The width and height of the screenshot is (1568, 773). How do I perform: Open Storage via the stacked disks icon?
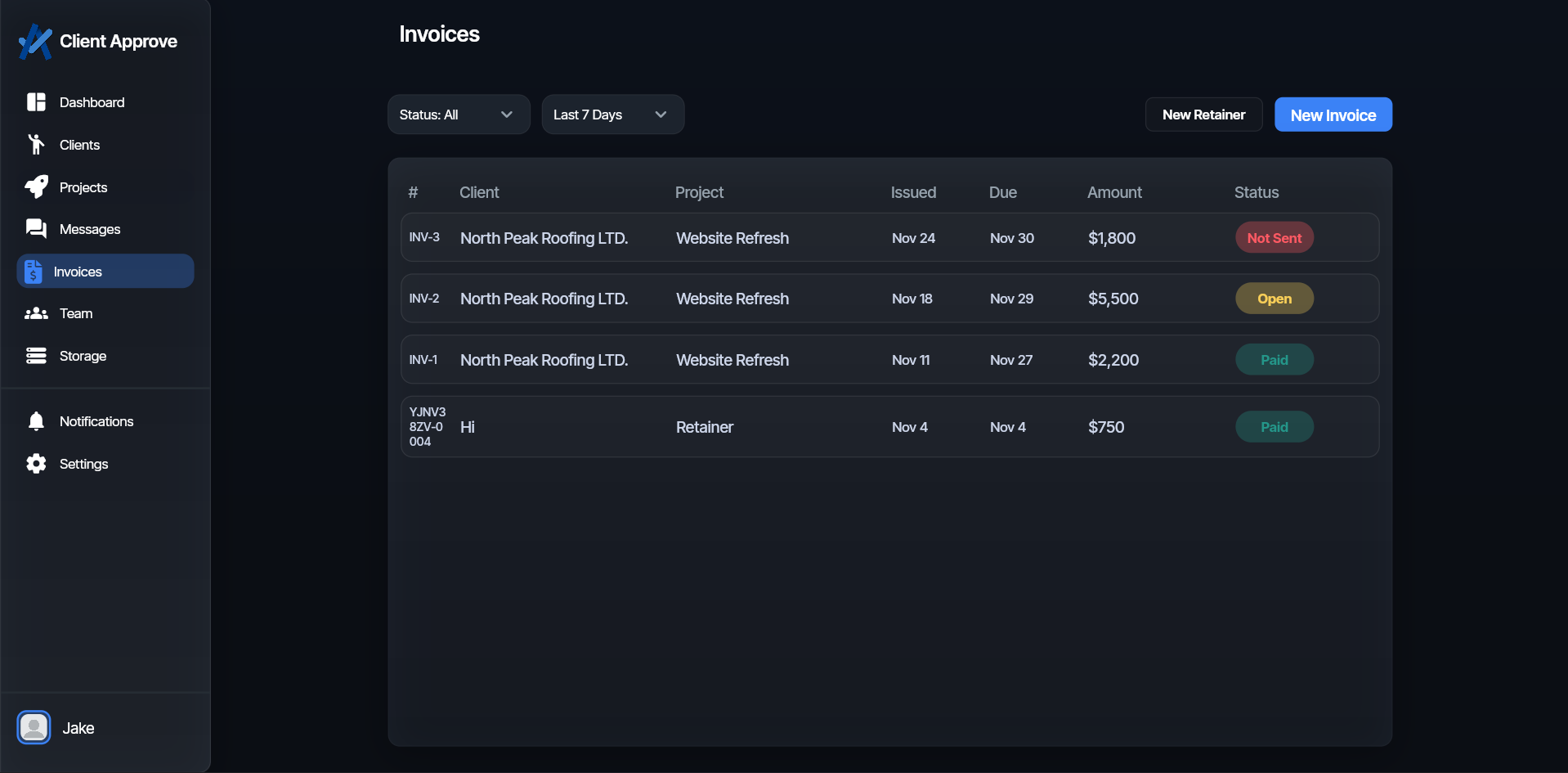(x=36, y=356)
